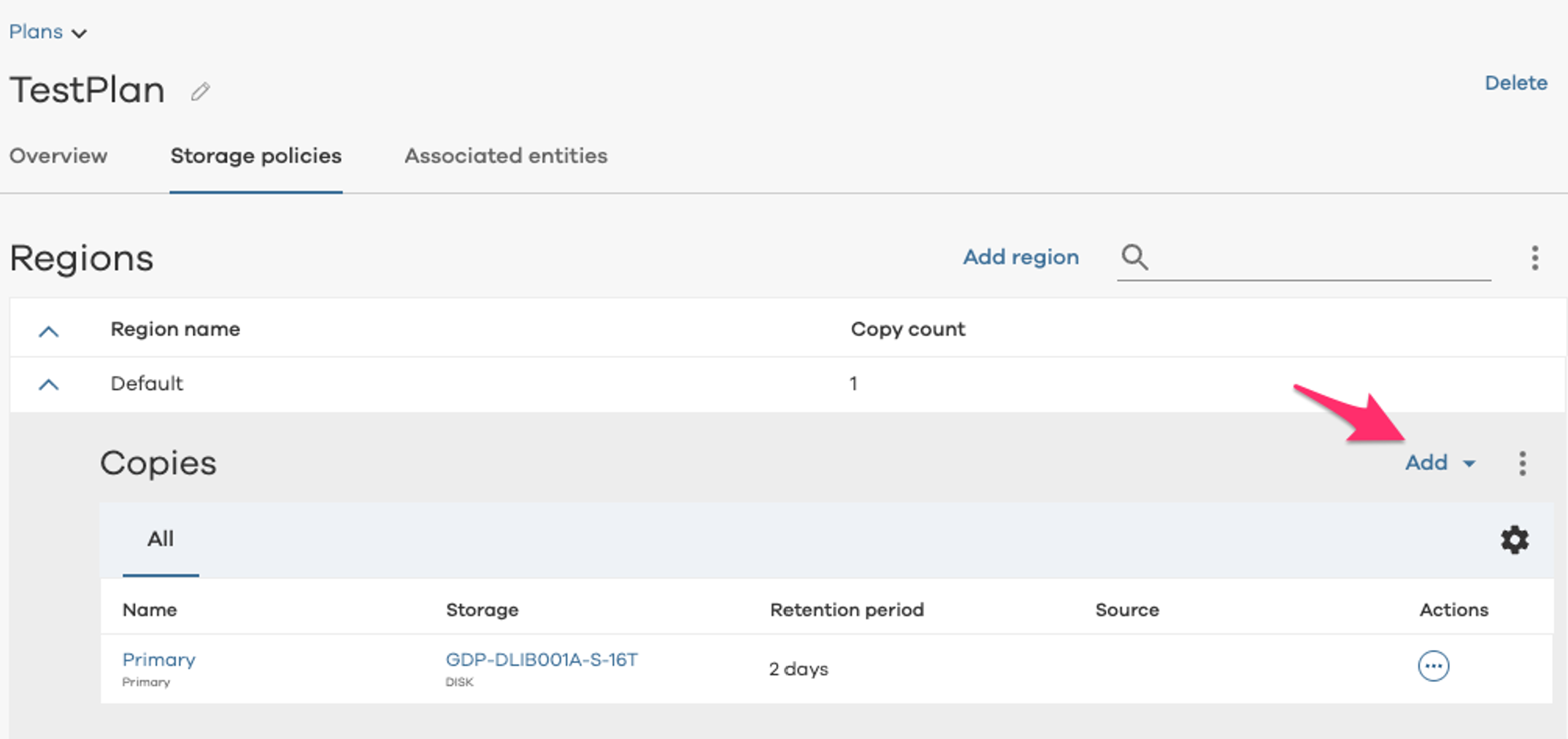The height and width of the screenshot is (739, 1568).
Task: Collapse all regions using header chevron
Action: [x=48, y=331]
